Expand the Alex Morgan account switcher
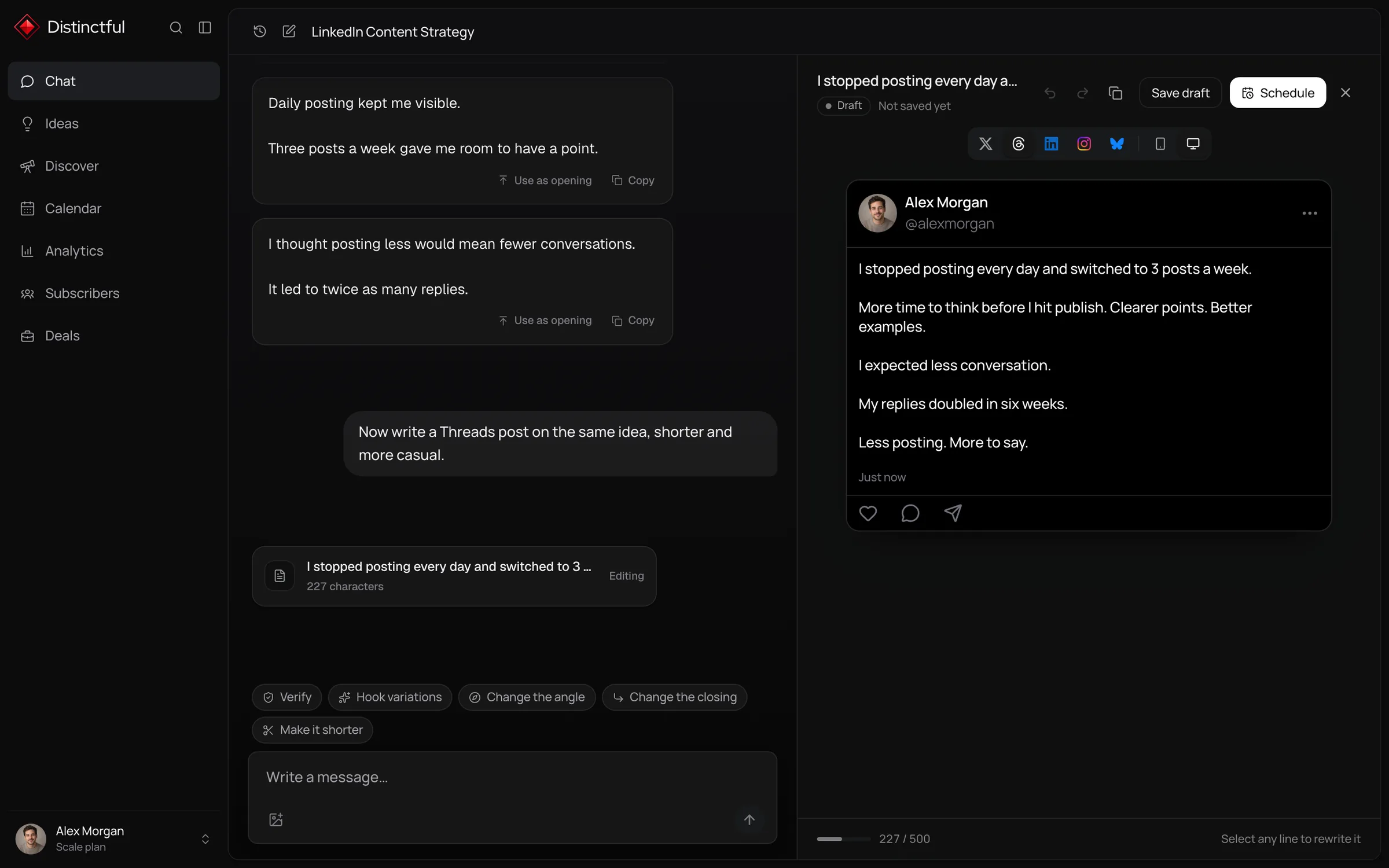 tap(113, 838)
